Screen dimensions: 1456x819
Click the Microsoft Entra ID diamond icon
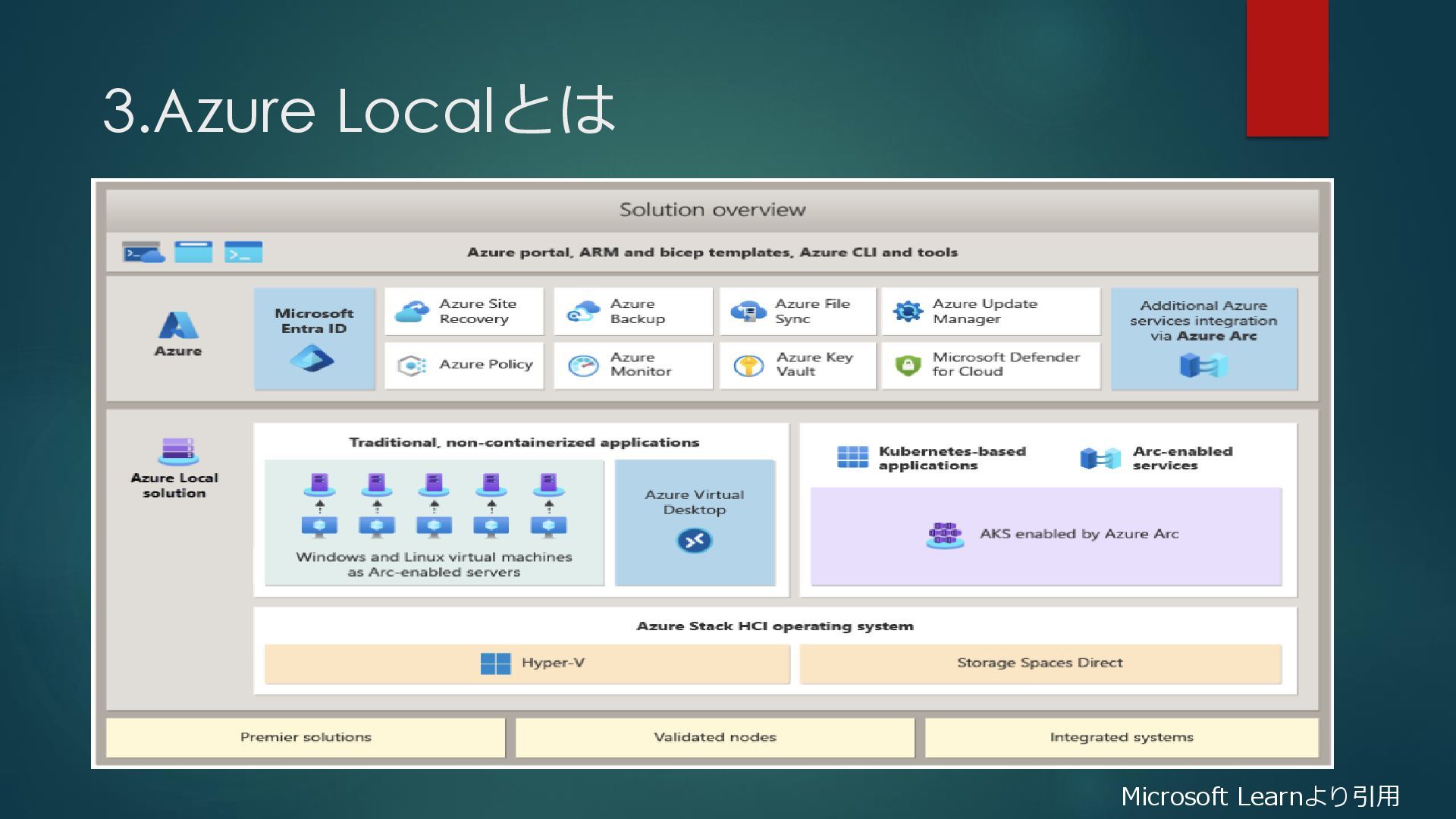click(312, 358)
